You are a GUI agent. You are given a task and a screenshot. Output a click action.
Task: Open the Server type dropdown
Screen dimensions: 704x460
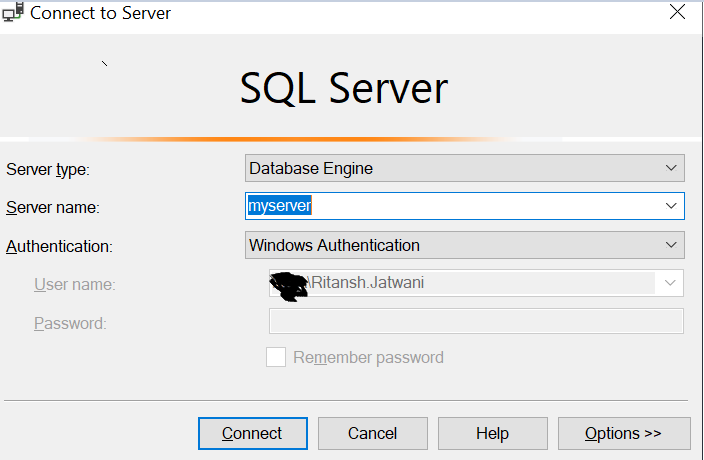pos(464,168)
